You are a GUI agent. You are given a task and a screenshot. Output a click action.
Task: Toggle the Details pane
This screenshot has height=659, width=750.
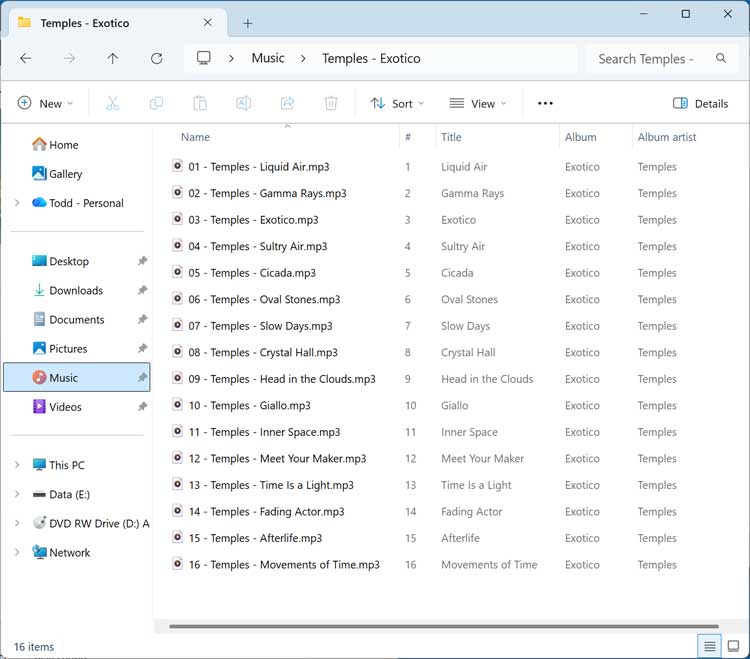click(x=701, y=103)
